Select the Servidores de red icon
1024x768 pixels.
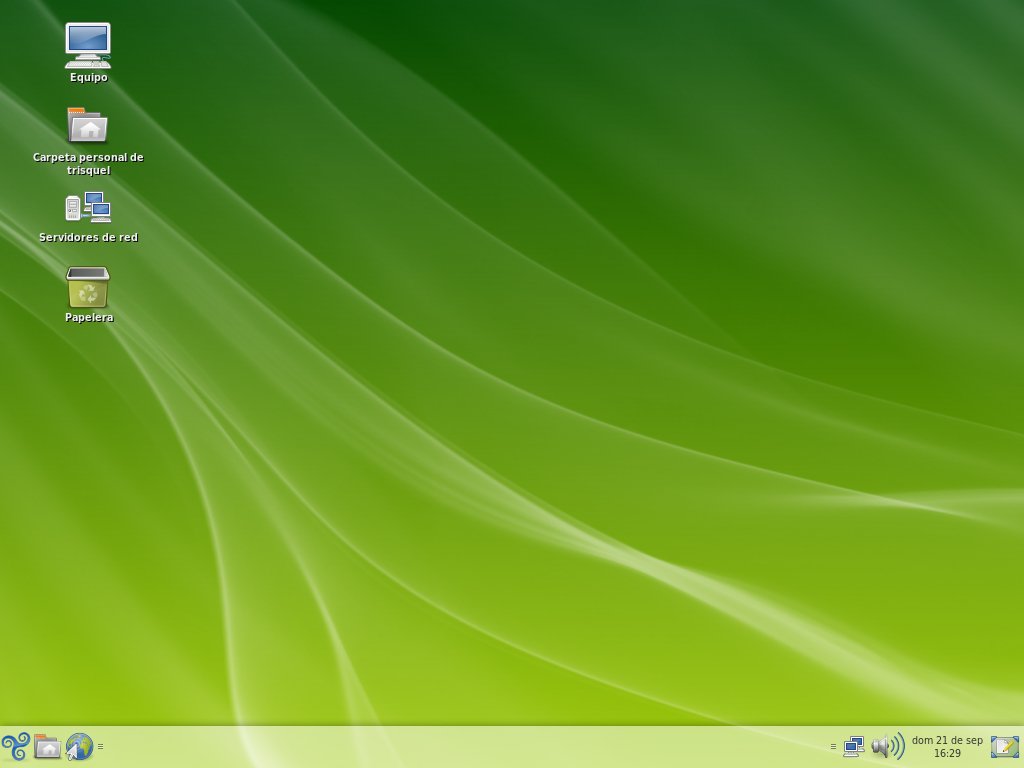(88, 208)
